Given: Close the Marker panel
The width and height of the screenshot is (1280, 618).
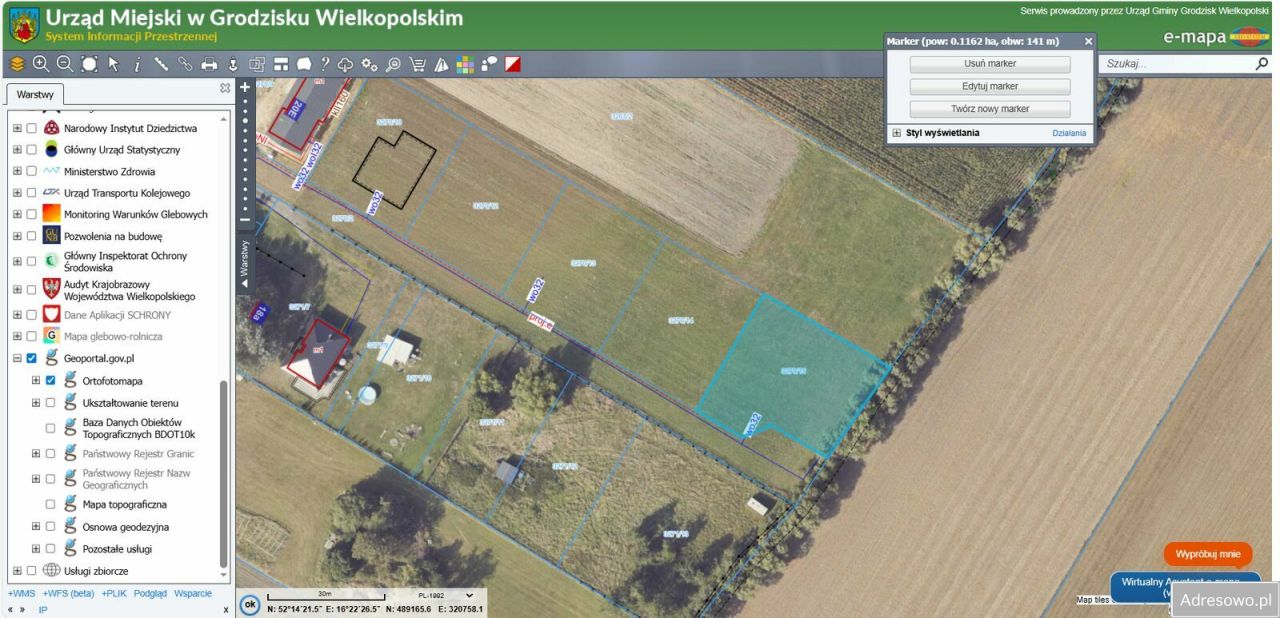Looking at the screenshot, I should (x=1089, y=42).
